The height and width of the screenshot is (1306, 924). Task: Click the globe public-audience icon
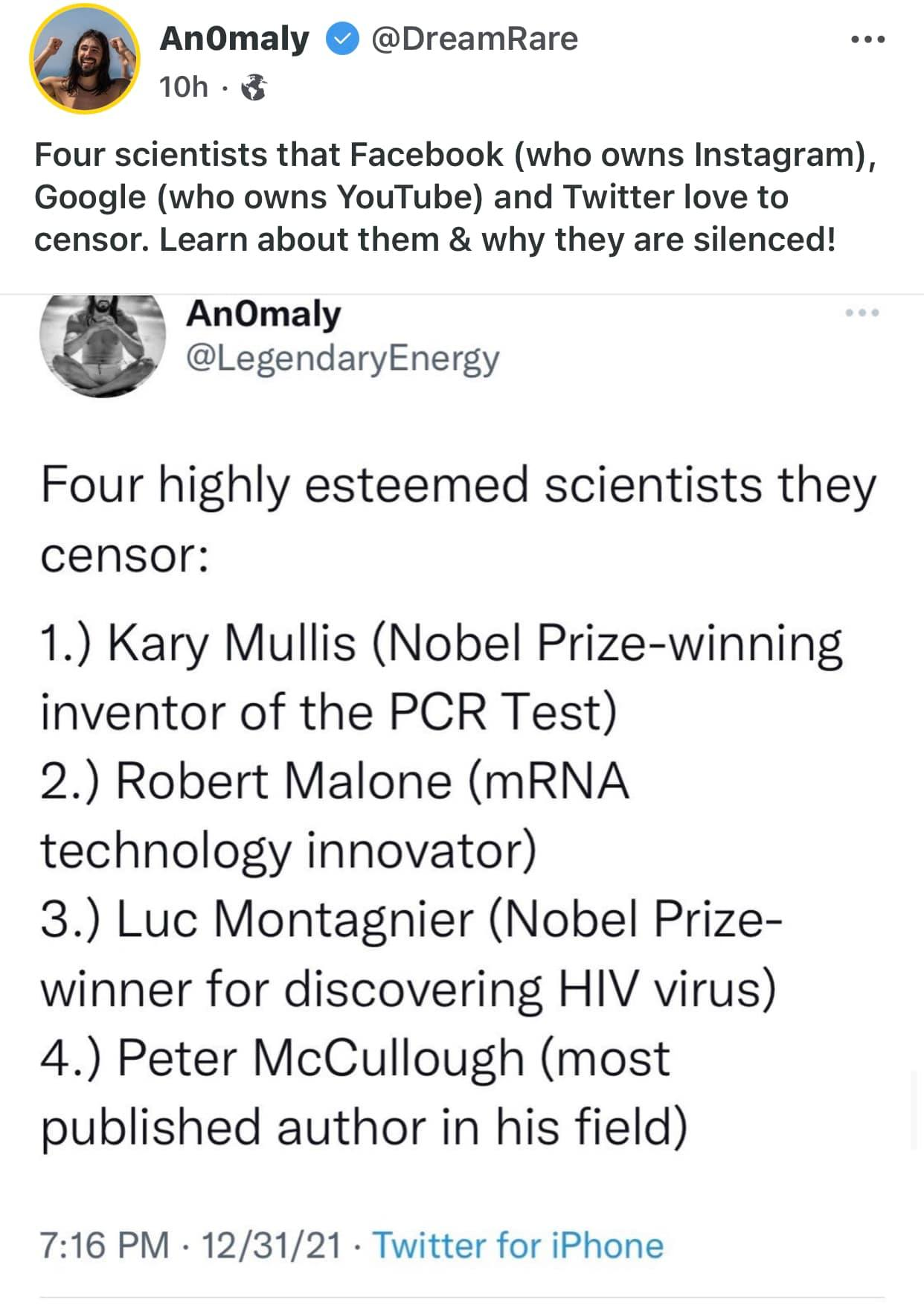tap(254, 88)
